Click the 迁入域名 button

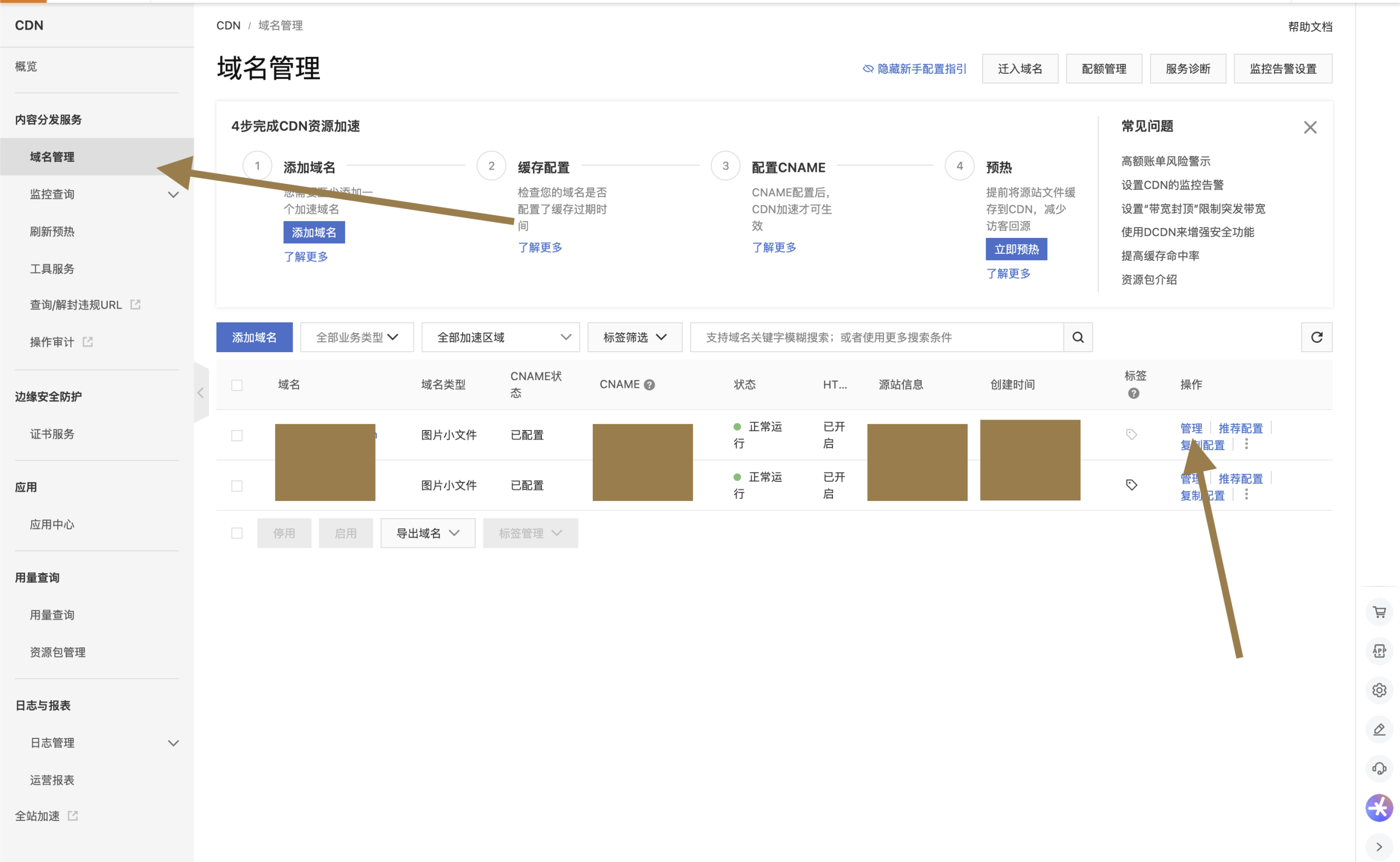click(x=1020, y=69)
